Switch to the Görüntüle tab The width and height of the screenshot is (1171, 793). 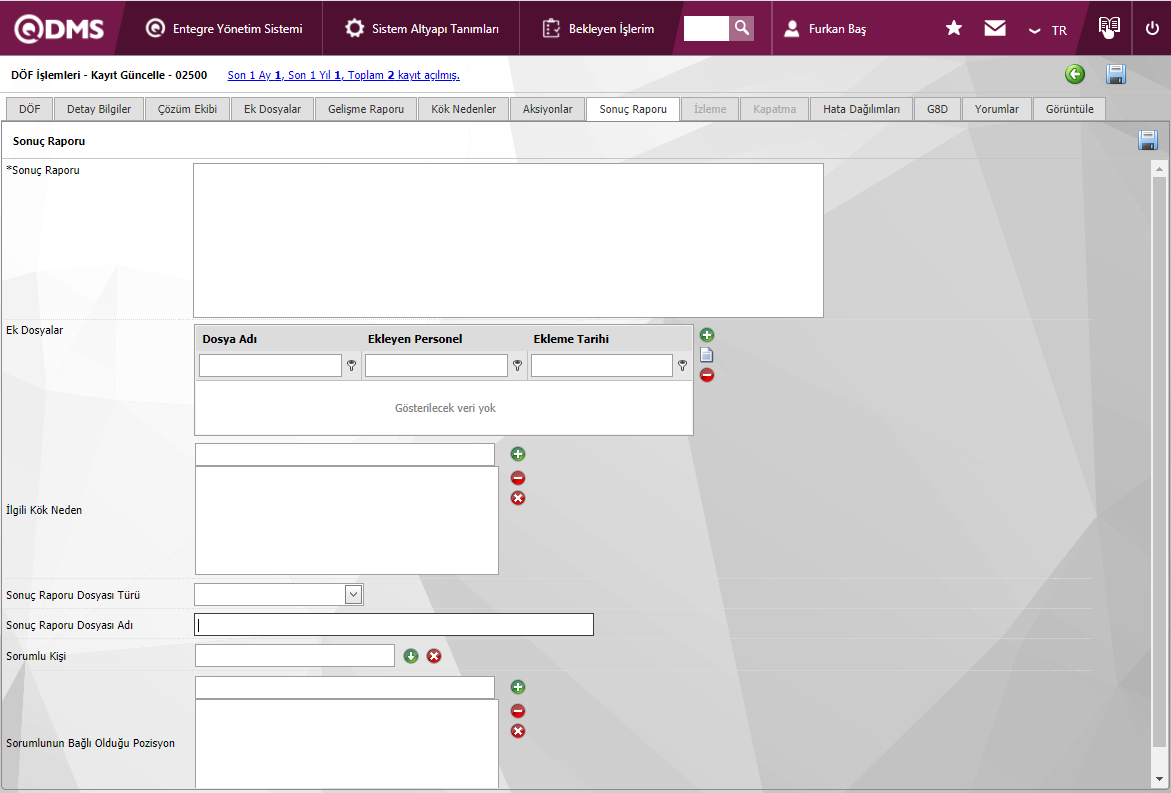pyautogui.click(x=1069, y=109)
